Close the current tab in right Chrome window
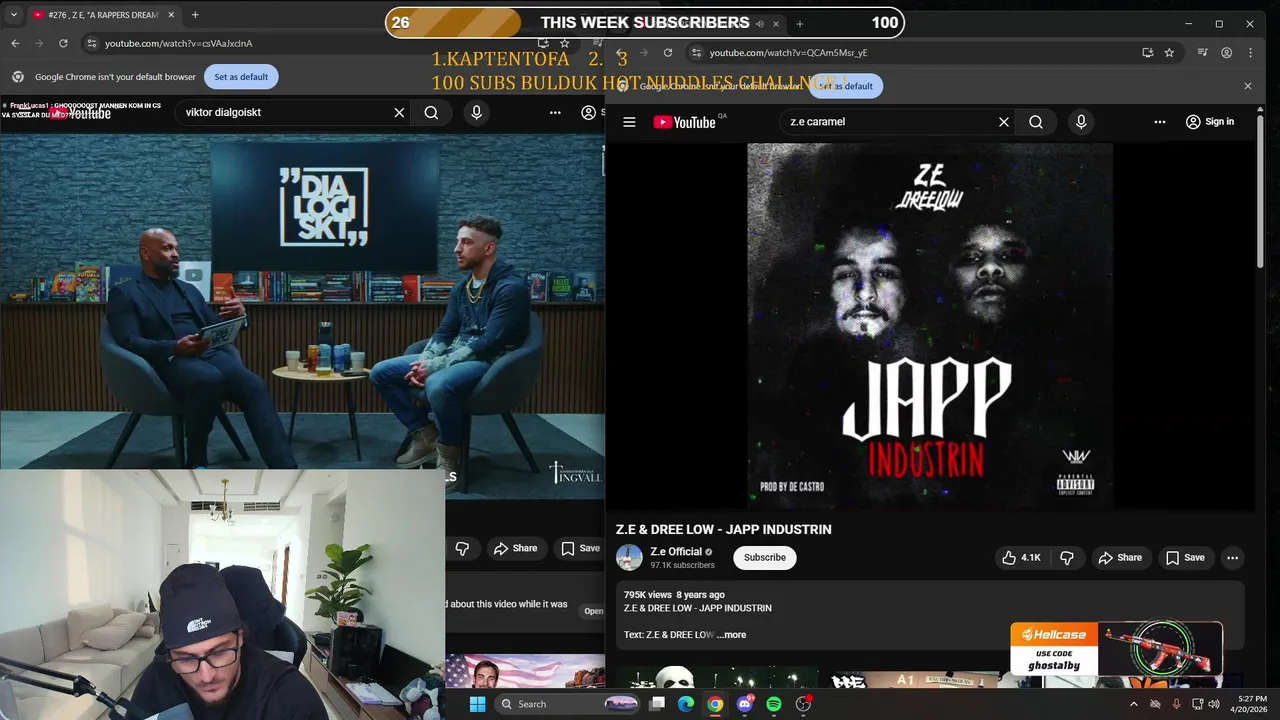This screenshot has width=1280, height=720. coord(775,23)
